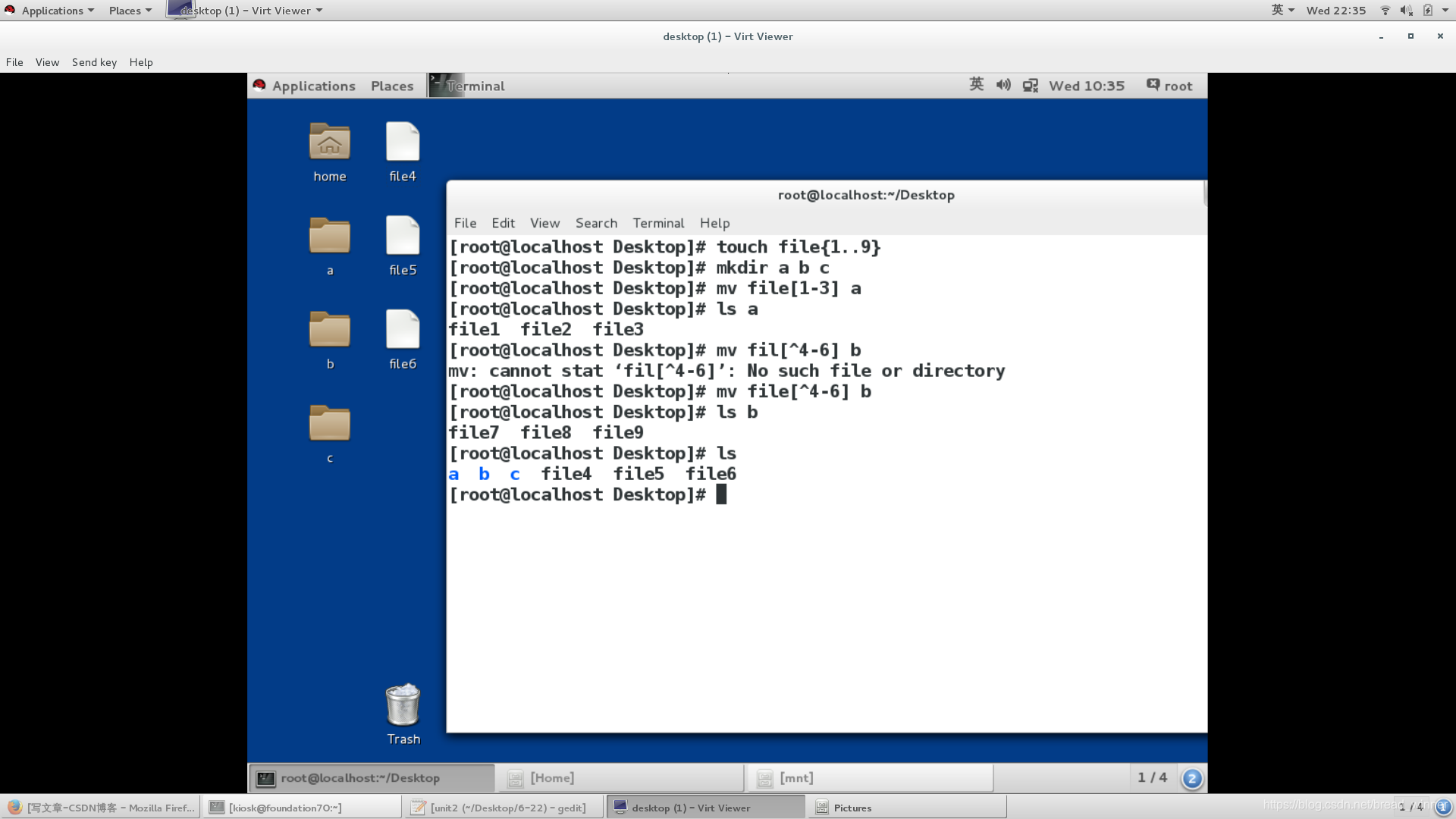Viewport: 1456px width, 819px height.
Task: Click the guest workspace switcher circle icon
Action: coord(1191,778)
